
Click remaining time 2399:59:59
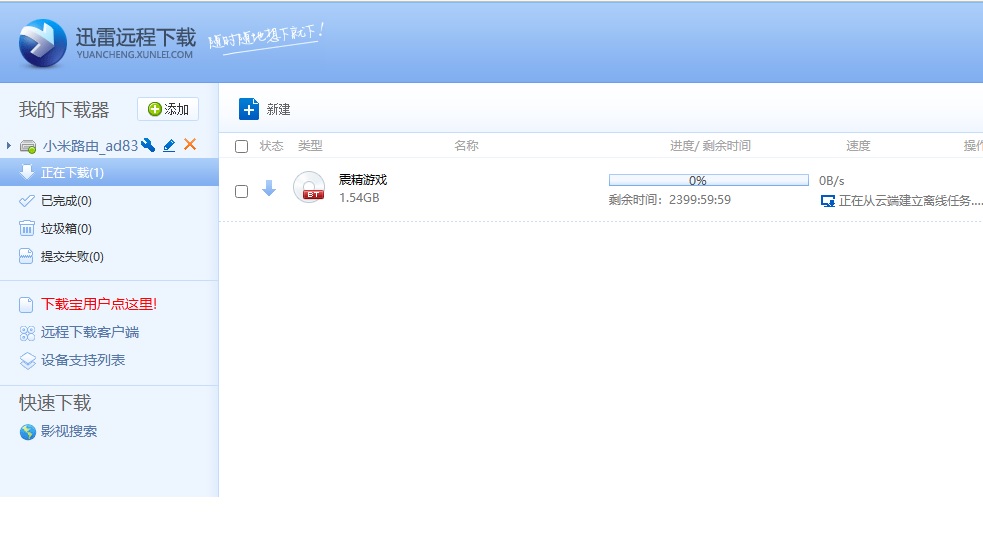click(x=700, y=199)
